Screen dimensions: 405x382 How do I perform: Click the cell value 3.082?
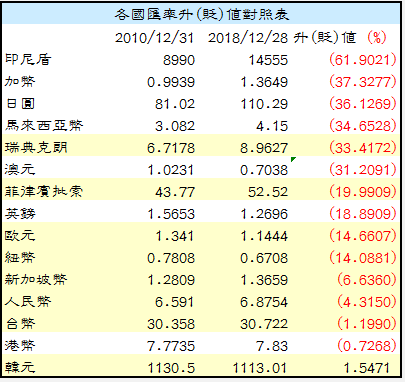[175, 126]
